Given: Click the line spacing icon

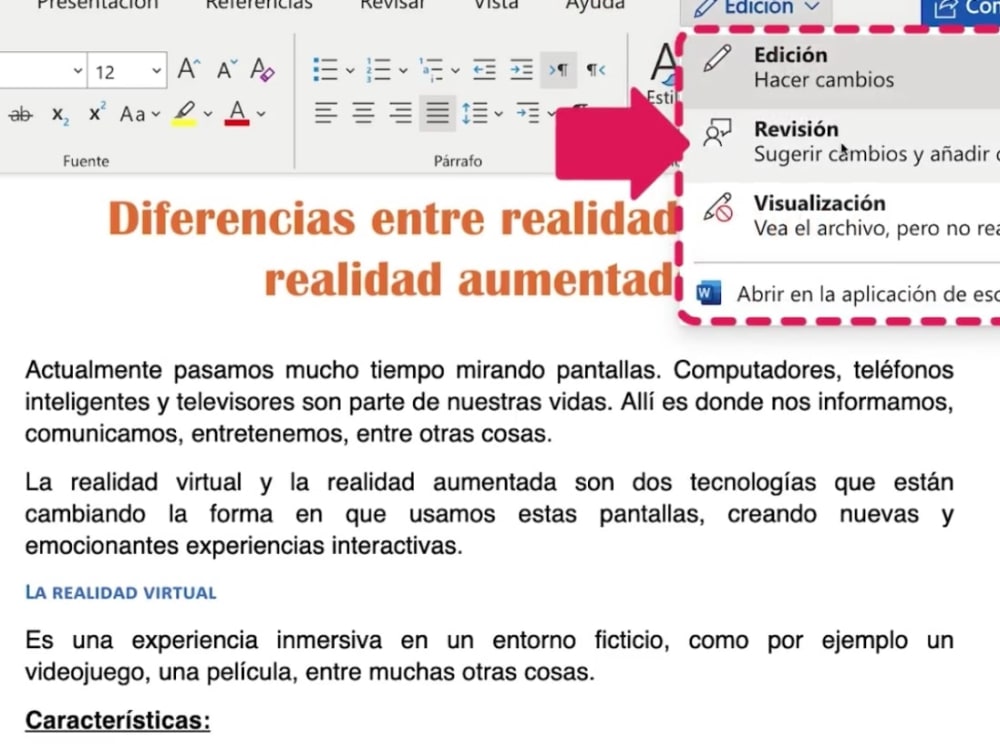Looking at the screenshot, I should click(474, 114).
